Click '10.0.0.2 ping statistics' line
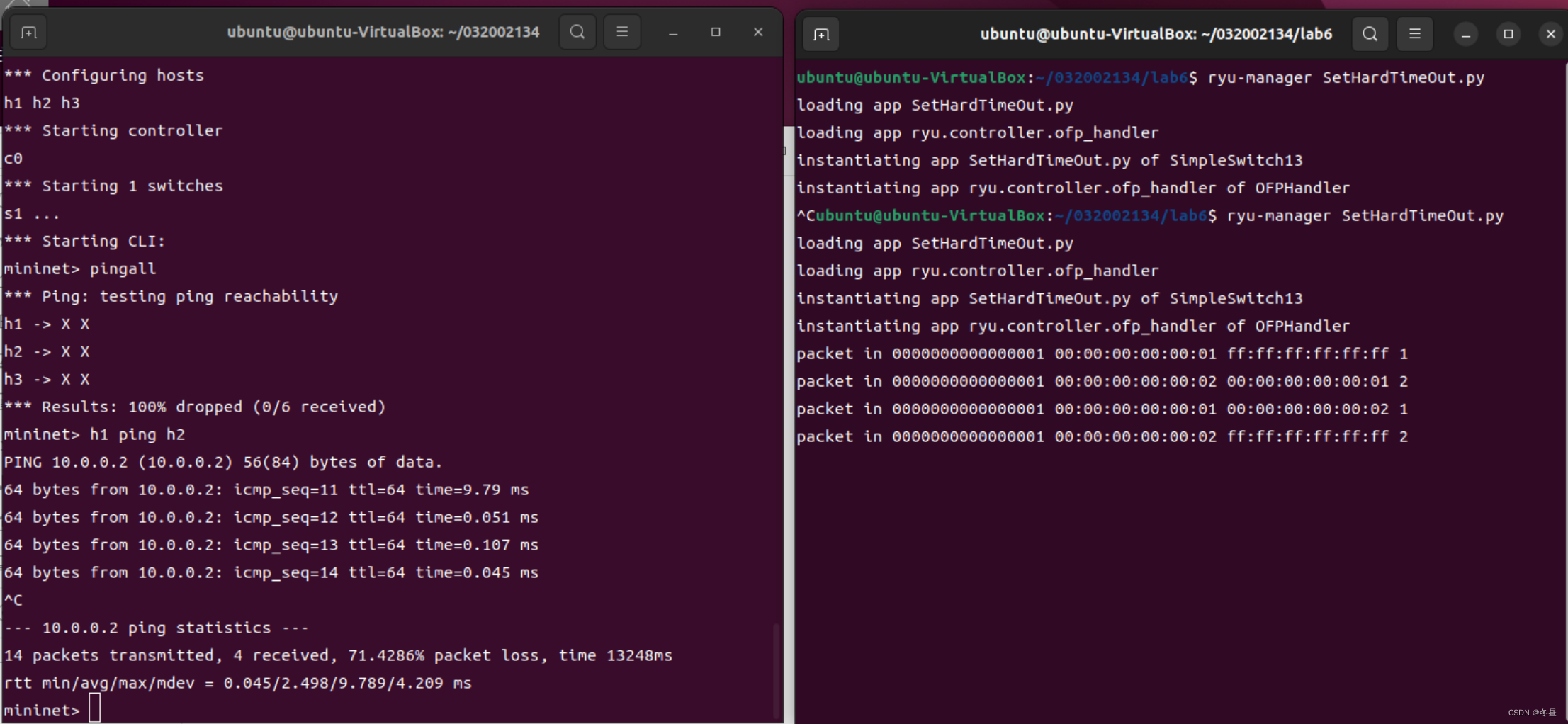Screen dimensions: 1568x724 pyautogui.click(x=157, y=628)
